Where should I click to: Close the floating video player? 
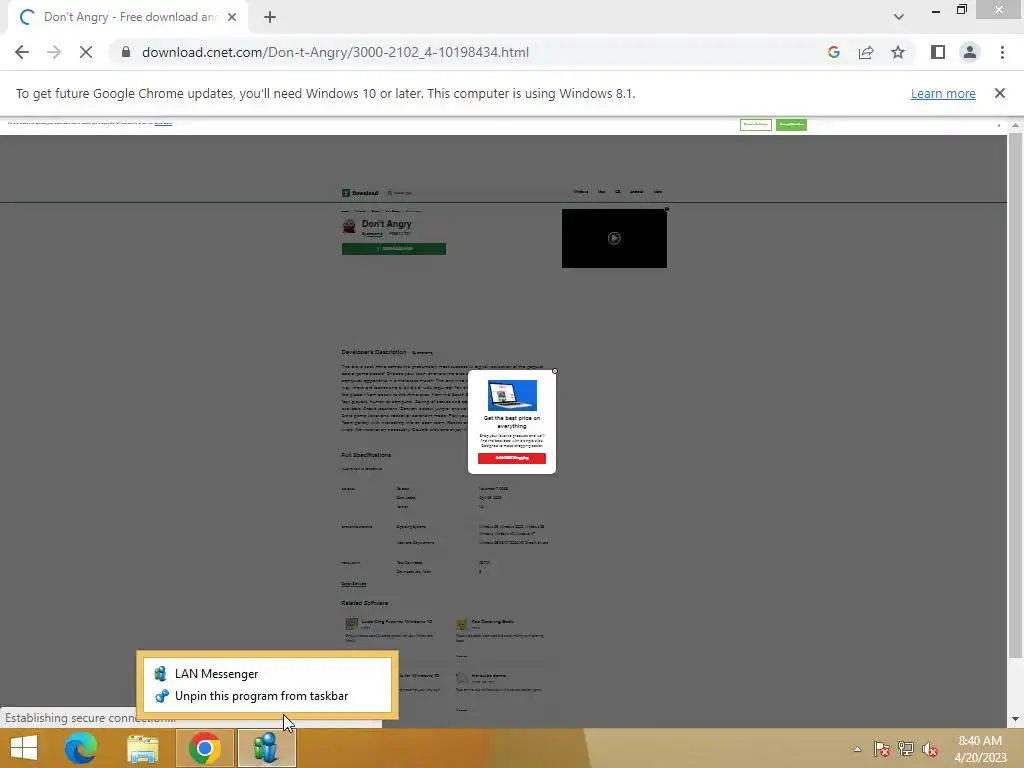667,209
